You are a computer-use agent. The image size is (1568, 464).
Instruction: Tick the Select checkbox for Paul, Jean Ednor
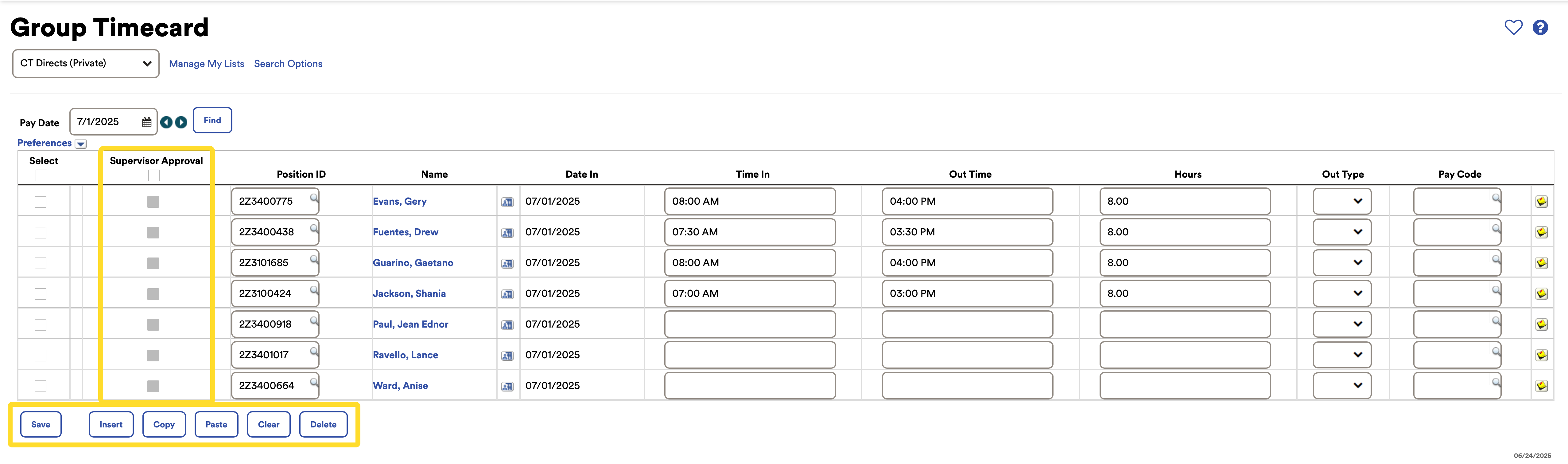[x=41, y=324]
